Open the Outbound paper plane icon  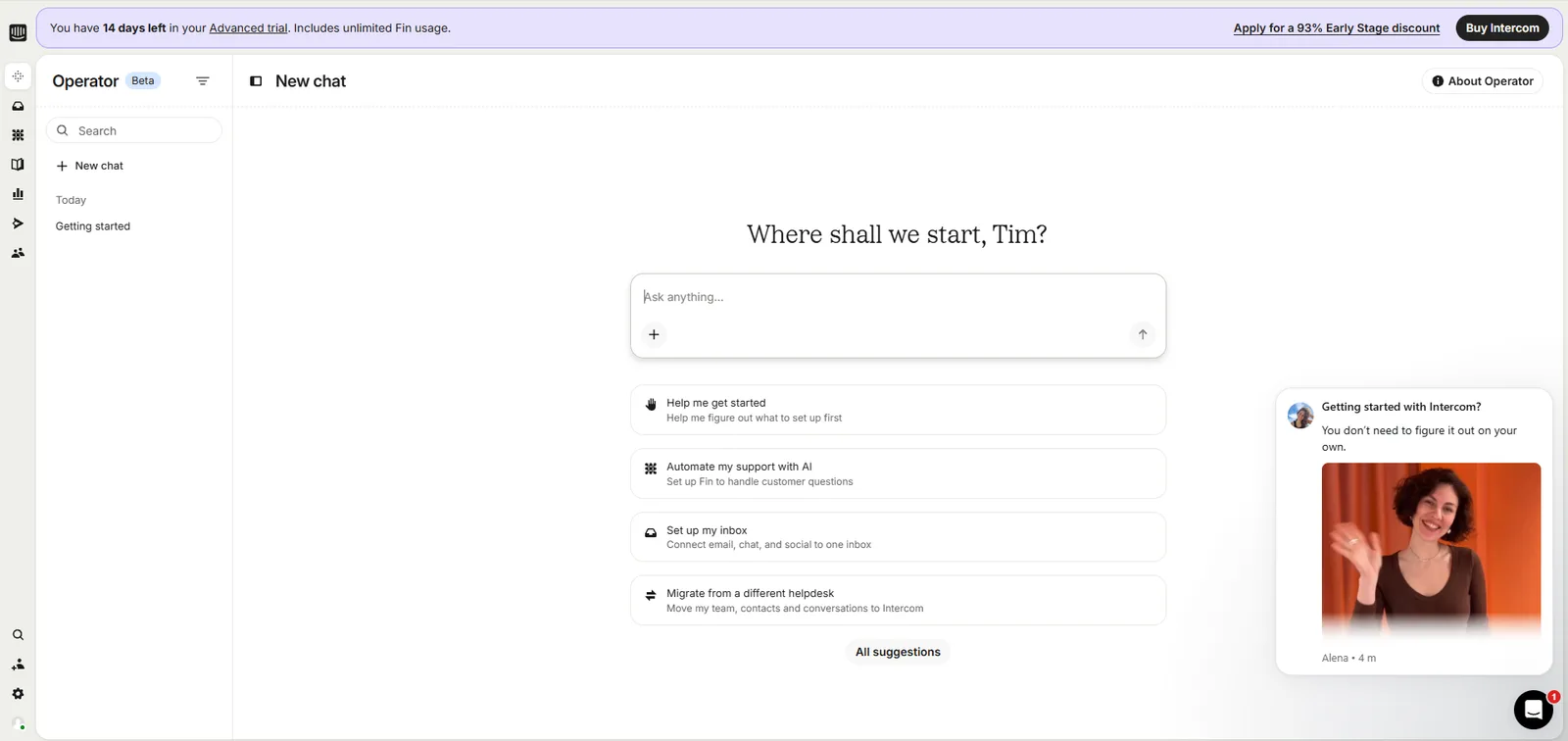[x=18, y=223]
